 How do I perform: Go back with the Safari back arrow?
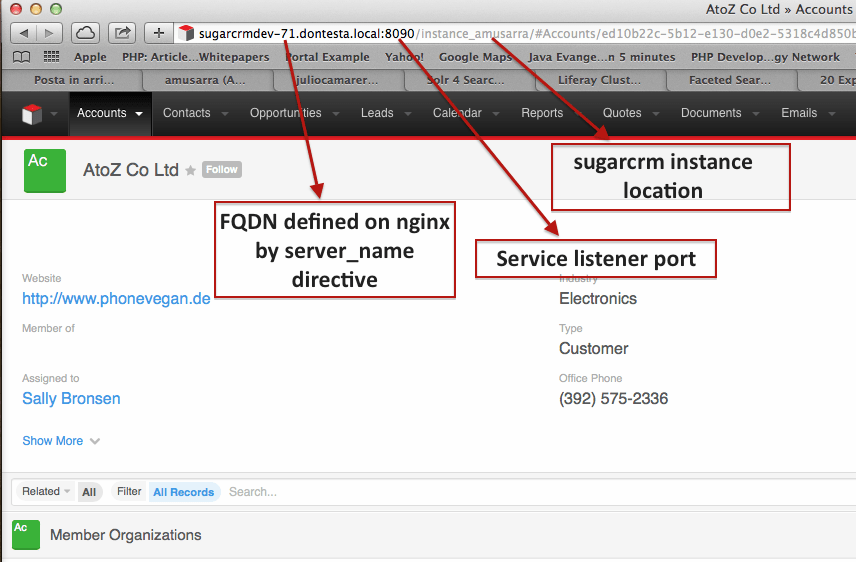23,33
